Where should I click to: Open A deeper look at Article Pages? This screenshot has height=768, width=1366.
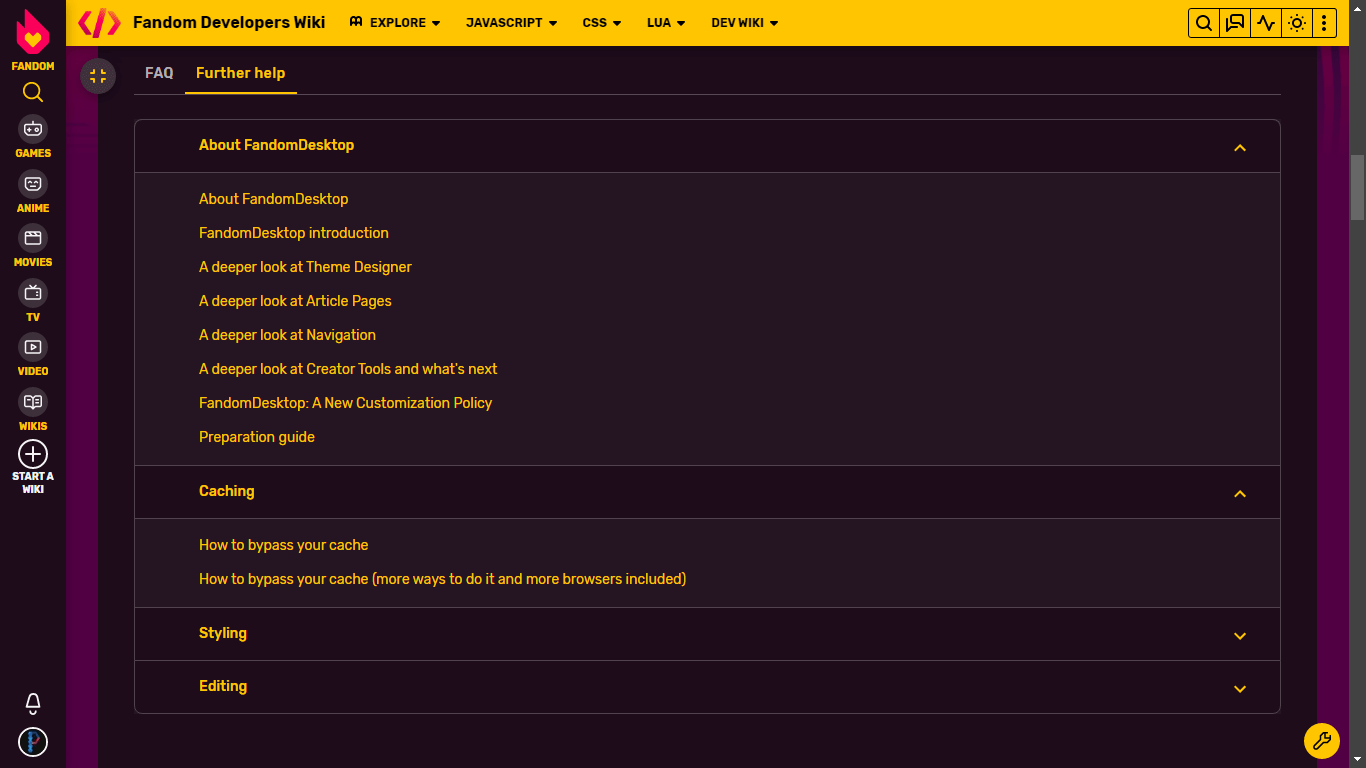coord(295,301)
